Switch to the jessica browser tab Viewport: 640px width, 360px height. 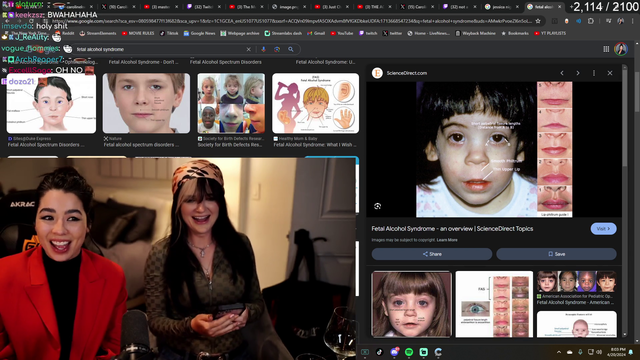pos(501,7)
